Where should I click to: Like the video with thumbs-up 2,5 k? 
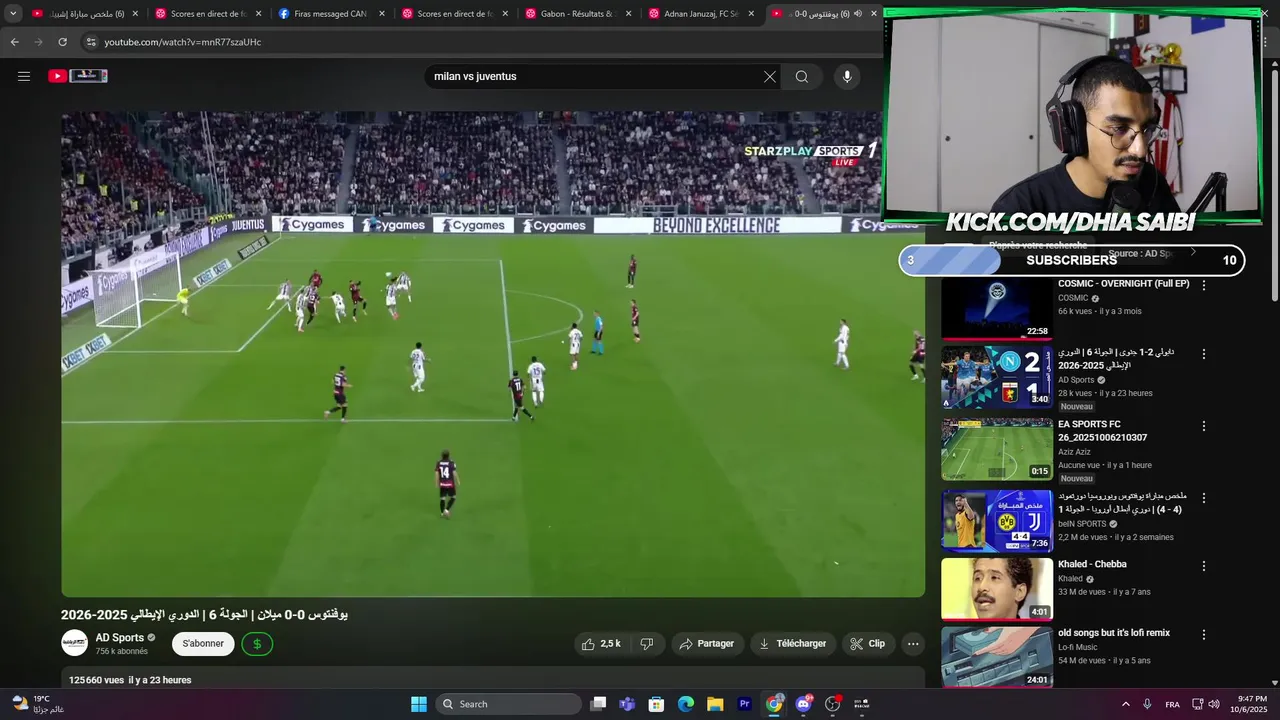601,644
